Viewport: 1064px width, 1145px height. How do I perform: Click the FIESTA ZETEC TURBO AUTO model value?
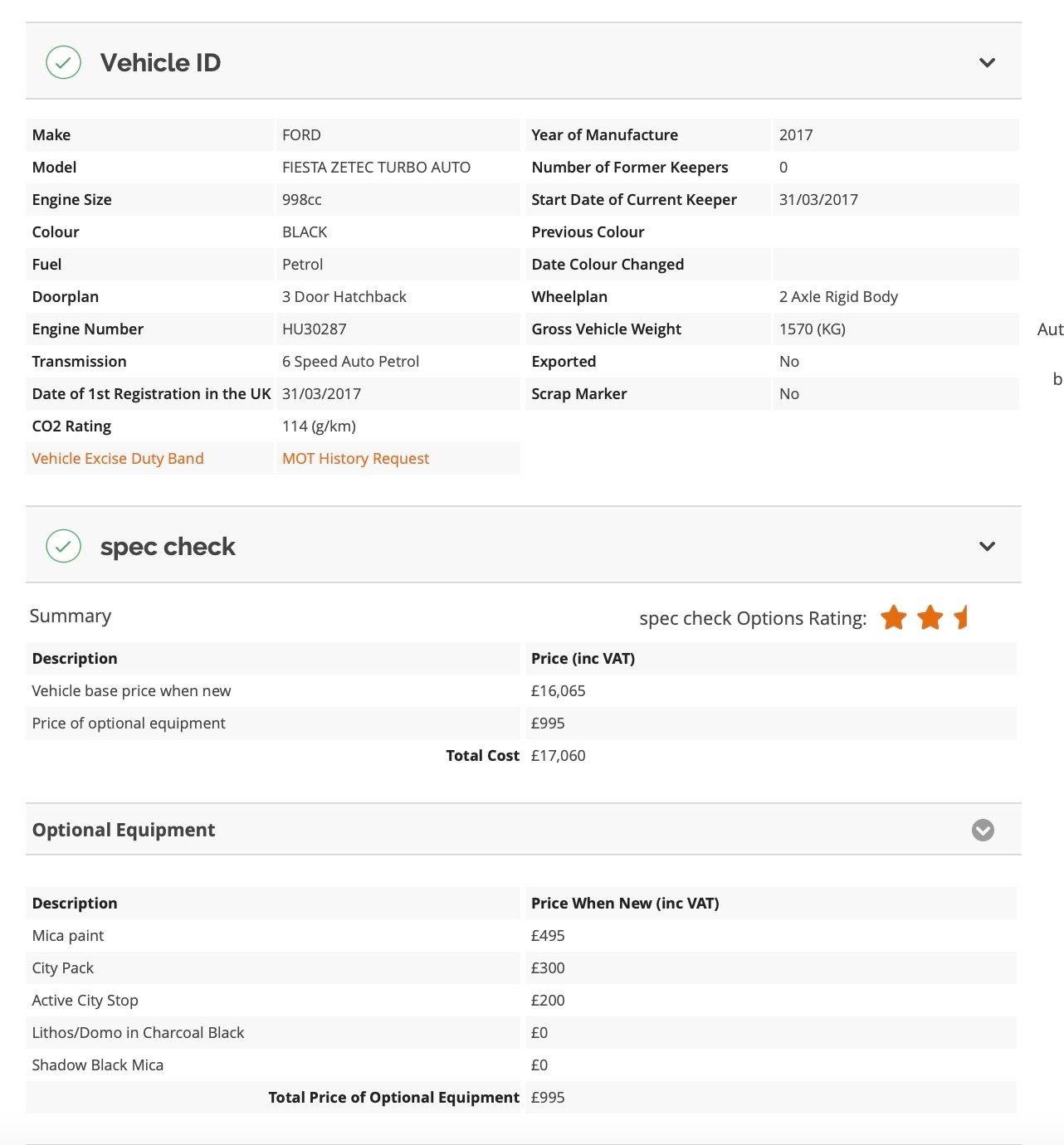376,167
